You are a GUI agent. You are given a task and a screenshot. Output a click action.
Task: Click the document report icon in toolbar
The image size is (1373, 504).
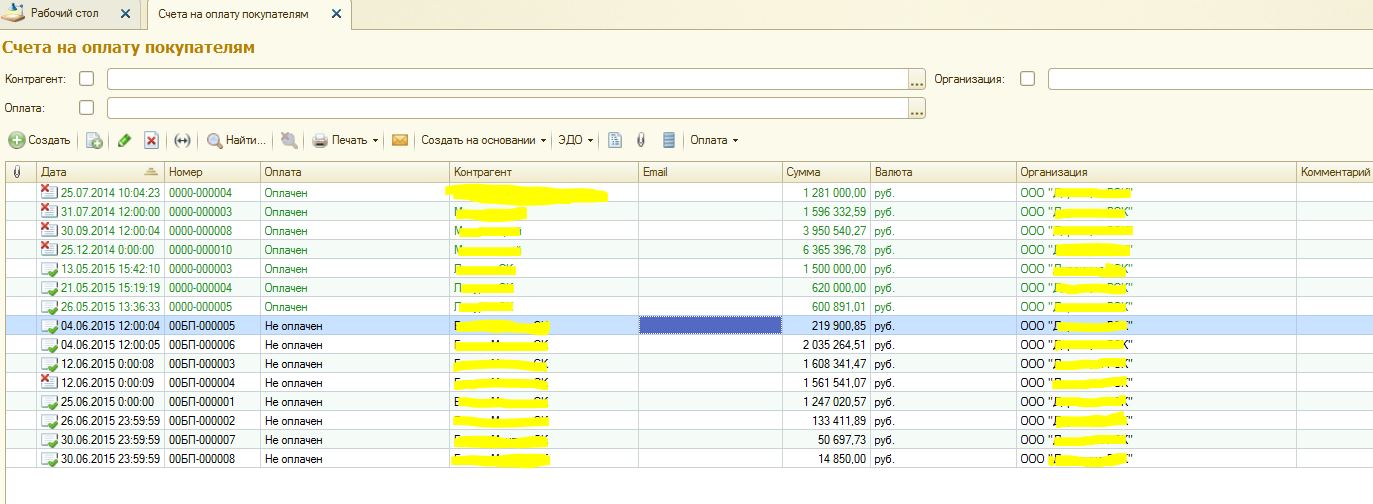pos(616,141)
